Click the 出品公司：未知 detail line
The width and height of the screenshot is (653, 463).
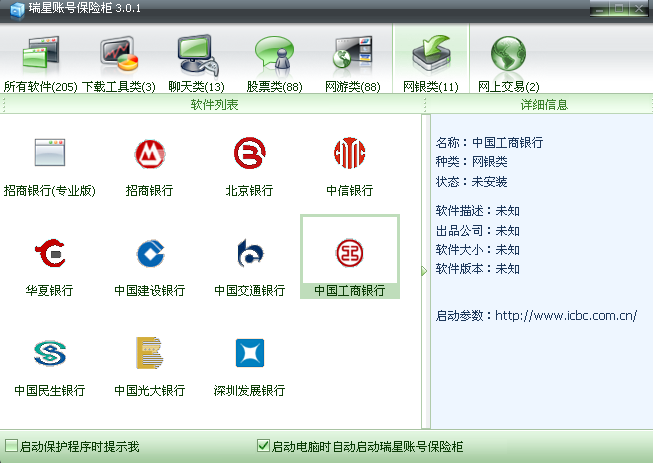coord(478,230)
